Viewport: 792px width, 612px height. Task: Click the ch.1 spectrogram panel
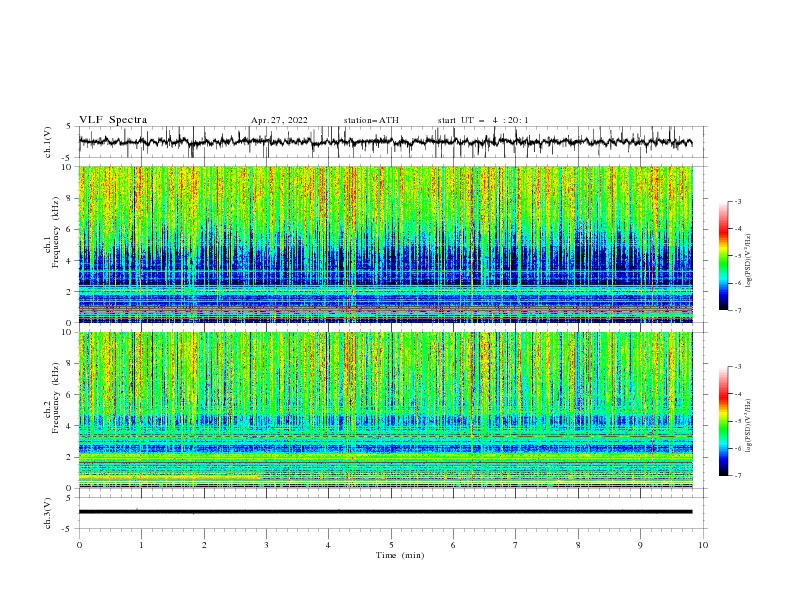[386, 244]
